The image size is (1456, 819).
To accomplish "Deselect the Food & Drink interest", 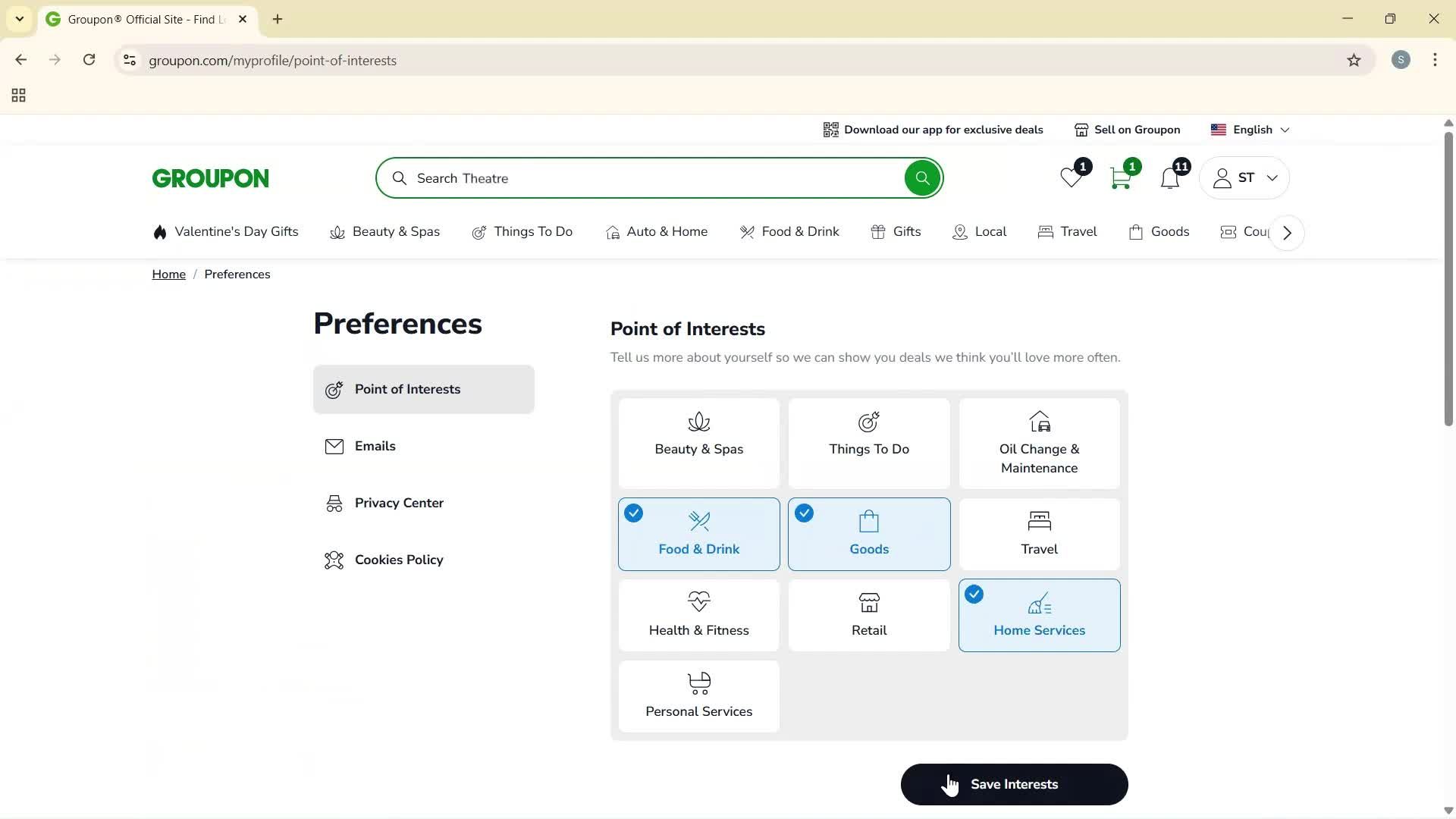I will click(x=698, y=534).
